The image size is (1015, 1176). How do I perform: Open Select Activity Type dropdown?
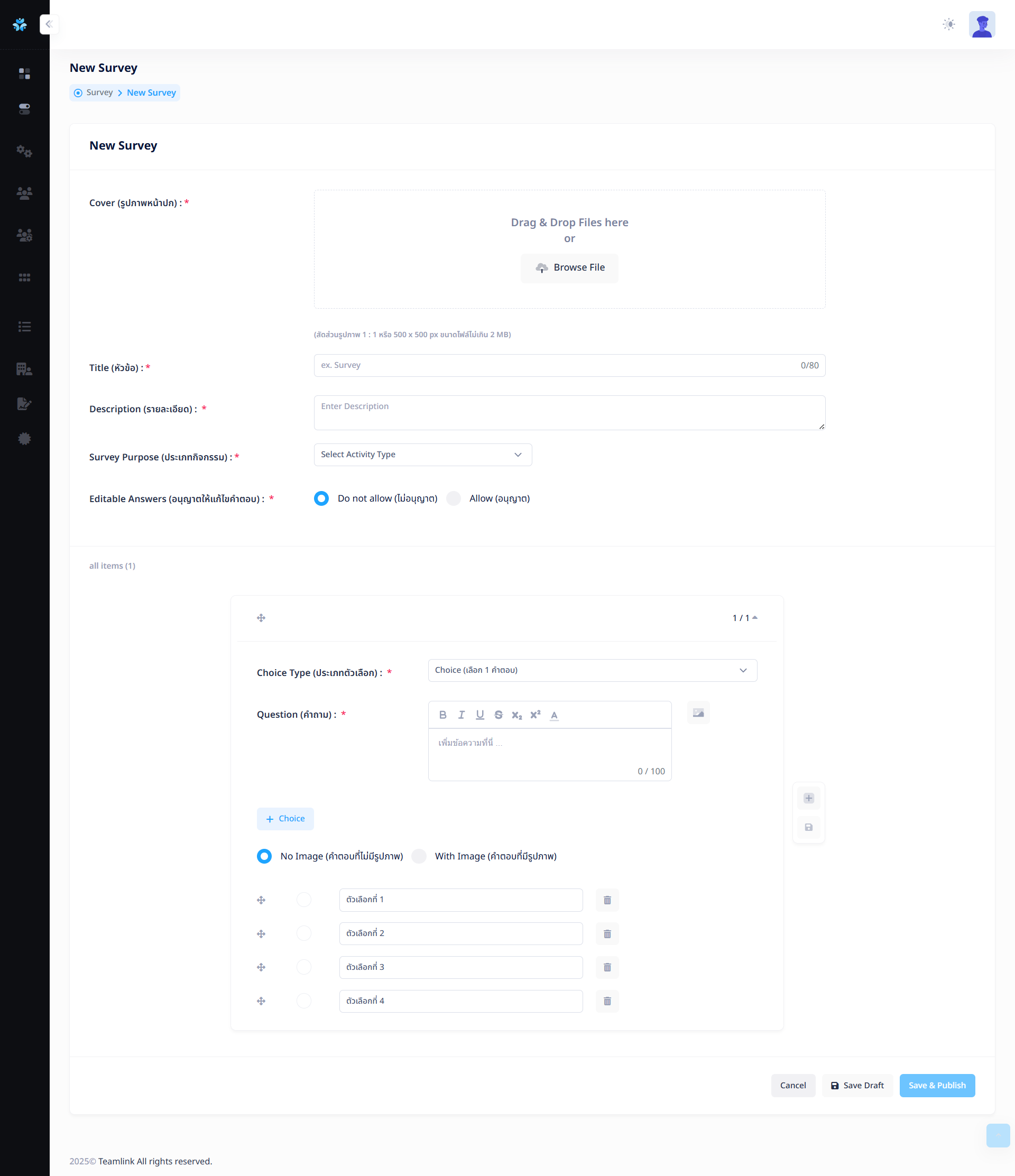click(422, 455)
